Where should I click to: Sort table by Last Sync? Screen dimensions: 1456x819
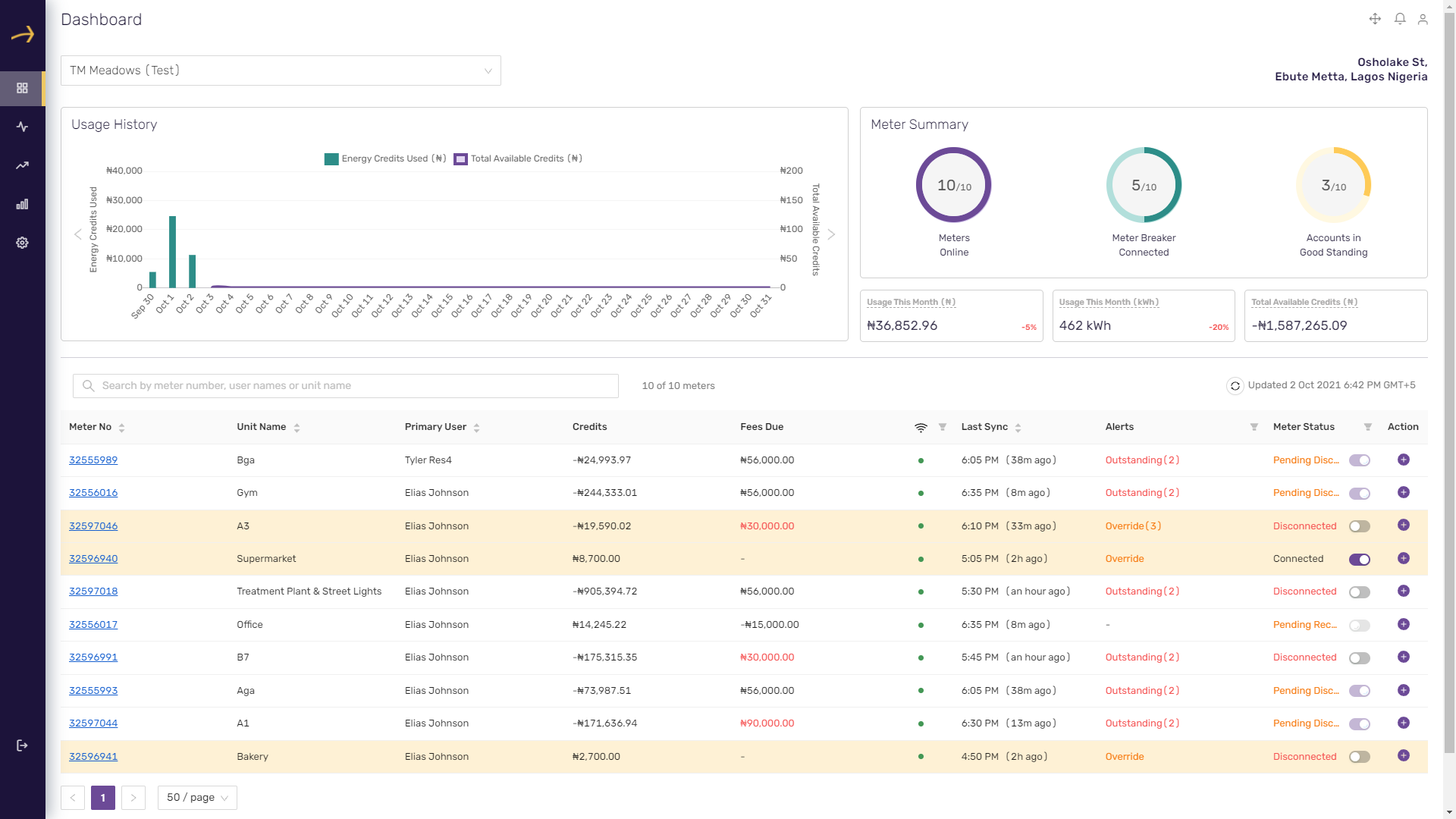[1018, 428]
